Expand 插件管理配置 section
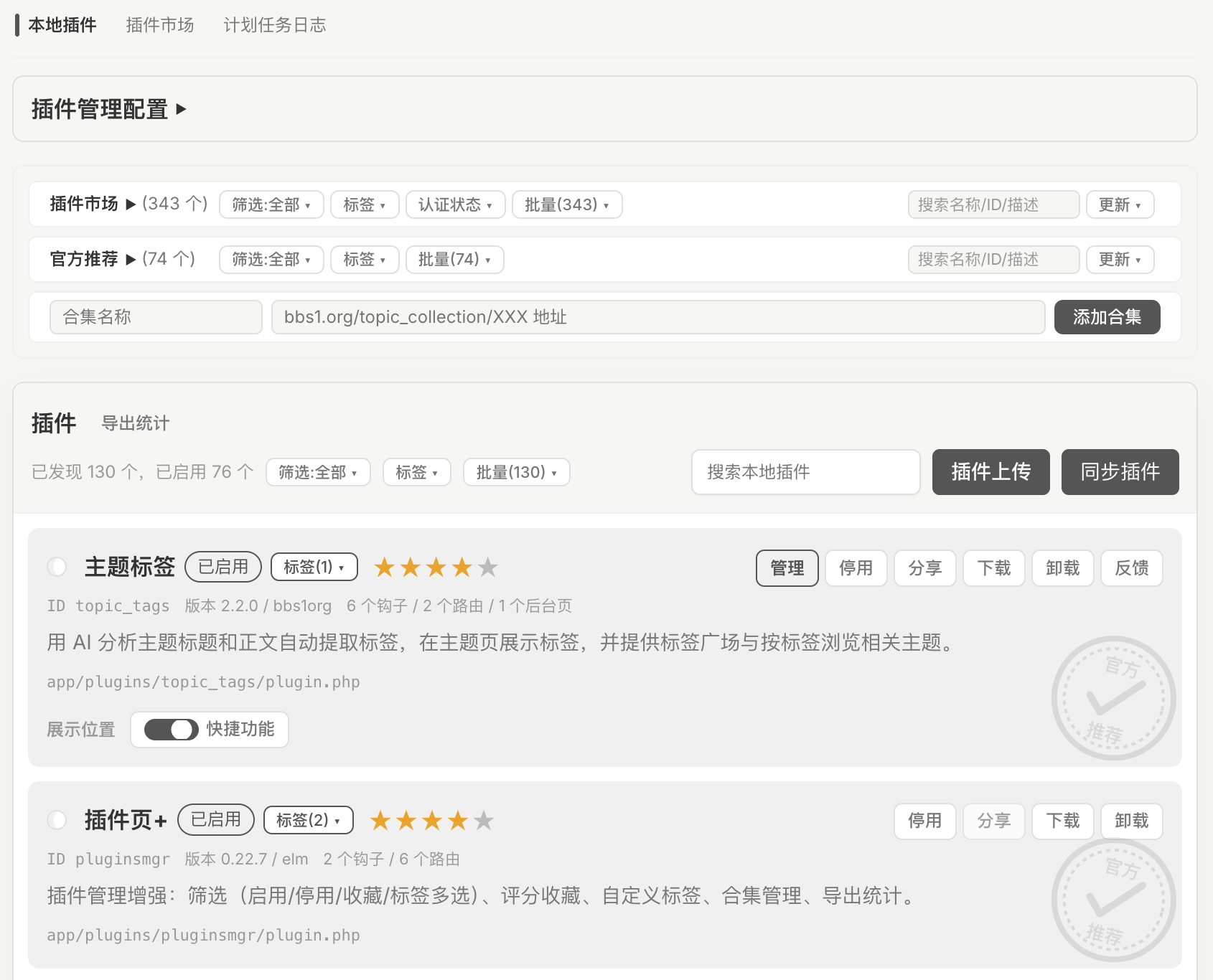Image resolution: width=1213 pixels, height=980 pixels. tap(109, 109)
